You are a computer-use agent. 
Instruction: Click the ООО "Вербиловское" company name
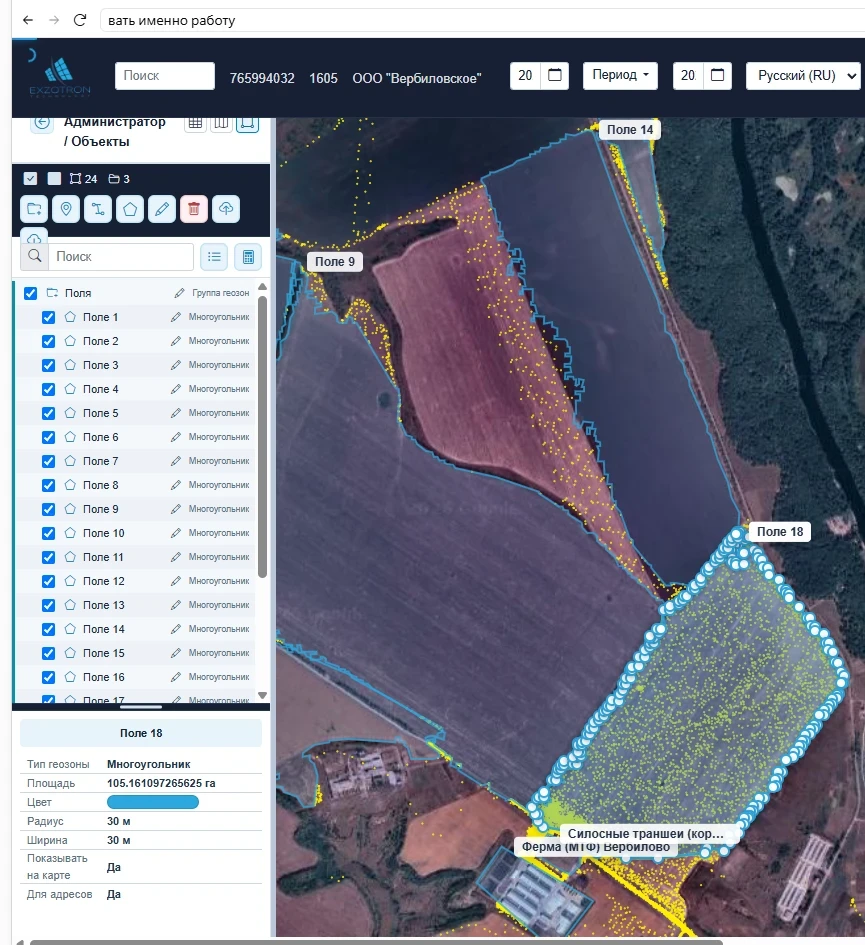click(x=417, y=78)
